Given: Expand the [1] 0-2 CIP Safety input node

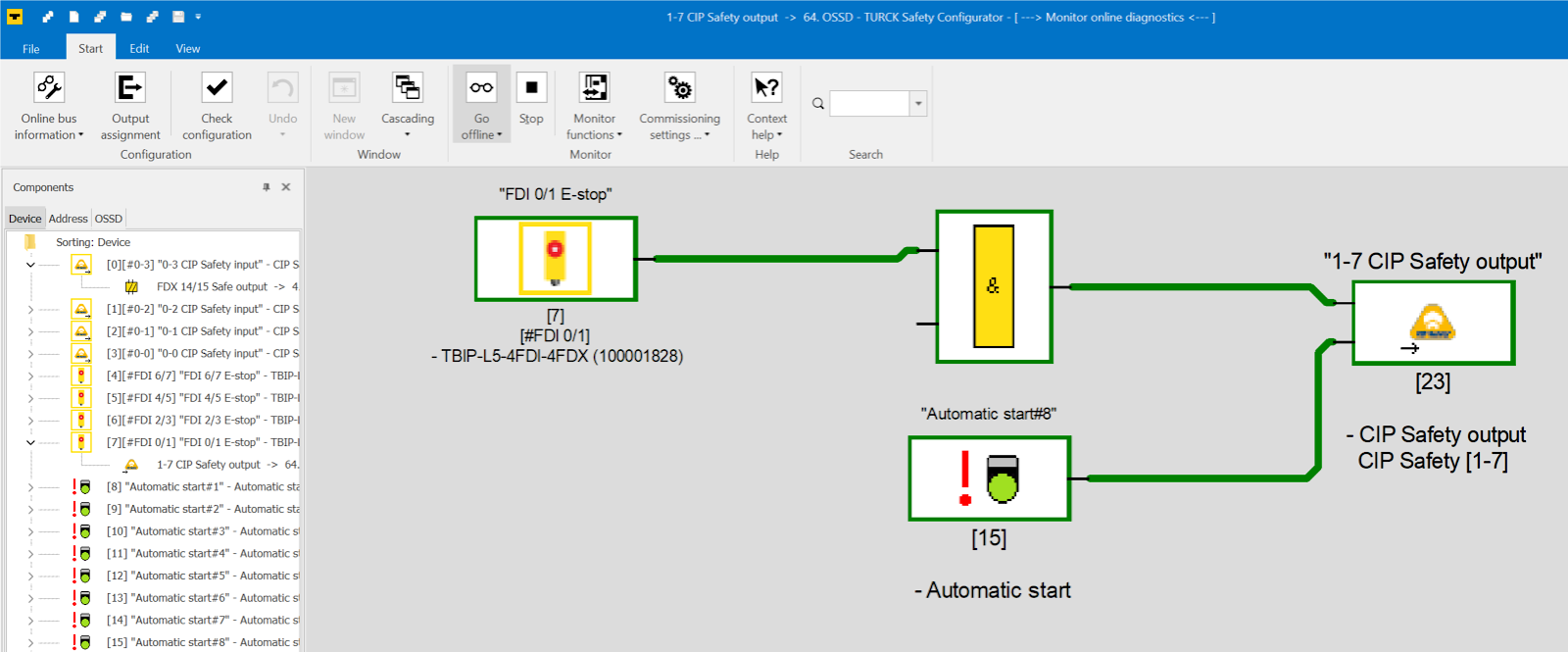Looking at the screenshot, I should point(30,309).
